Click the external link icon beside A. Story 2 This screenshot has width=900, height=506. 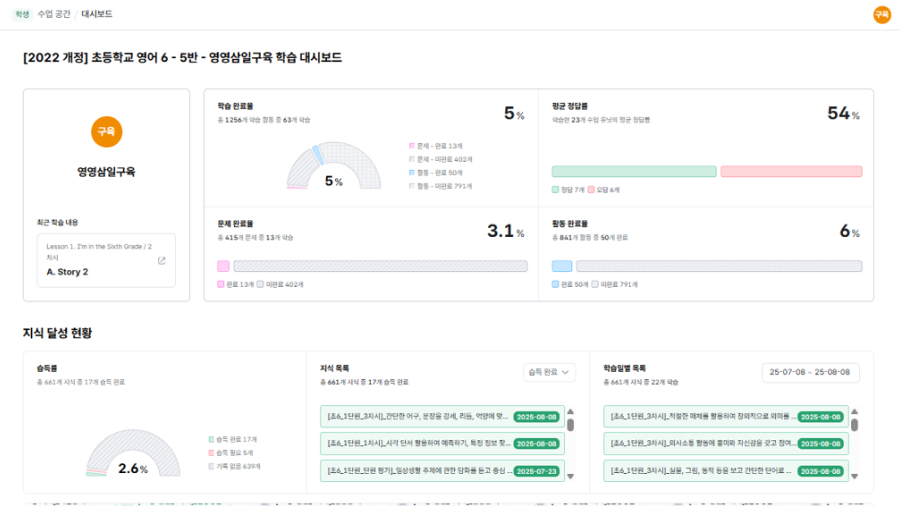pyautogui.click(x=162, y=261)
